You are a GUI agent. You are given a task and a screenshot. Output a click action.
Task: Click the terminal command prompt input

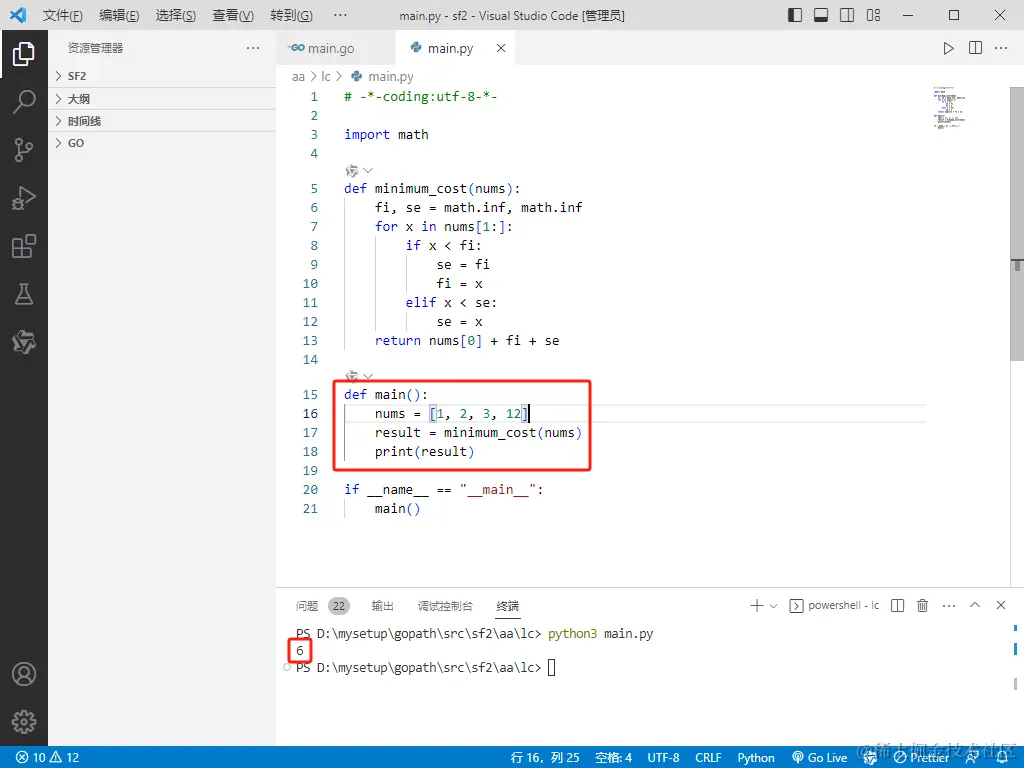pyautogui.click(x=552, y=667)
